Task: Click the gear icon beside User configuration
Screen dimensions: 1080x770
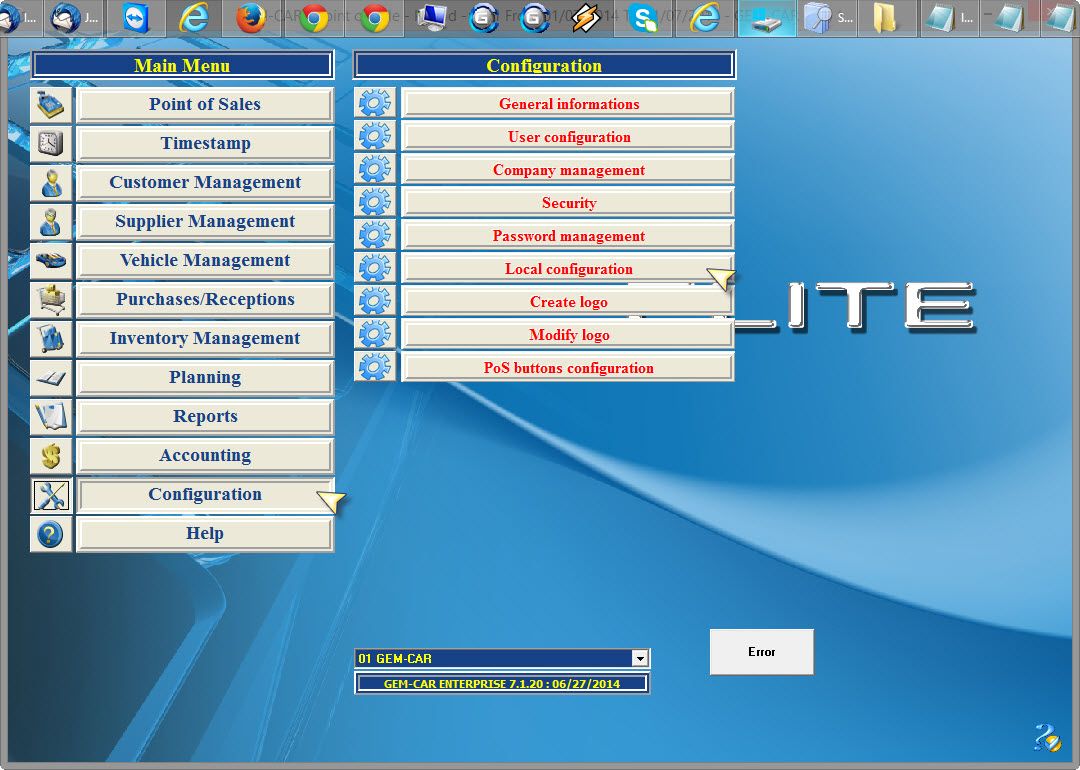Action: (x=375, y=136)
